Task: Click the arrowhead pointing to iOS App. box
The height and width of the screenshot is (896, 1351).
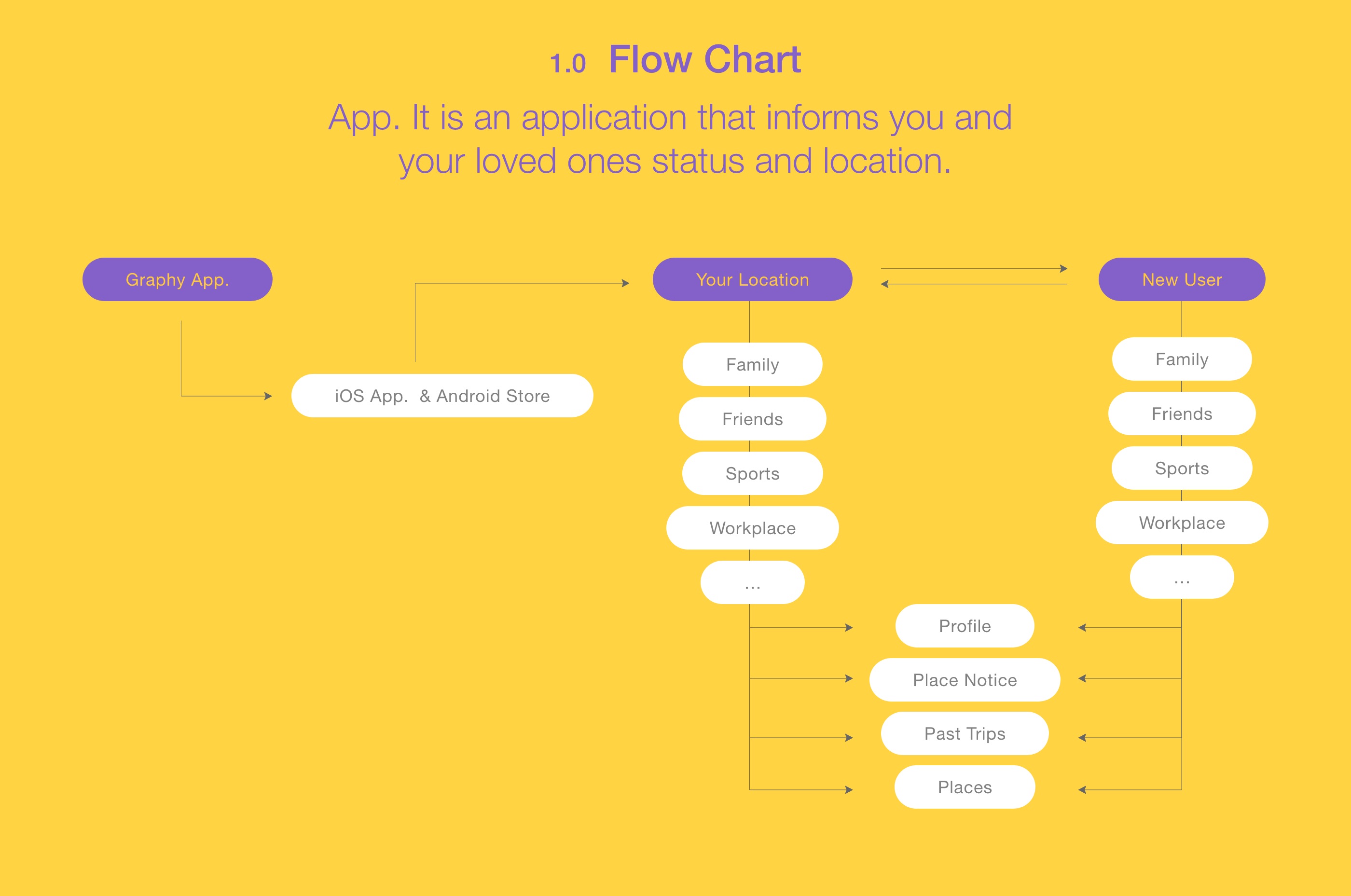Action: point(268,396)
